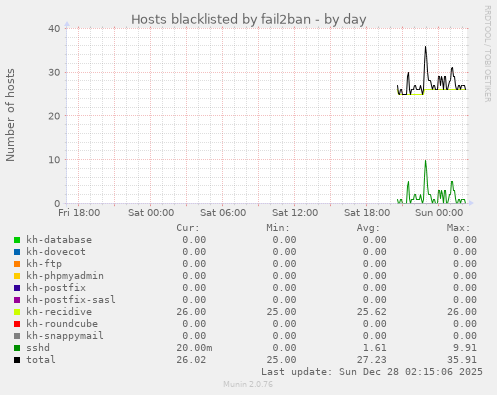The height and width of the screenshot is (395, 497).
Task: Click kh-recidive average value 25.62
Action: click(372, 312)
